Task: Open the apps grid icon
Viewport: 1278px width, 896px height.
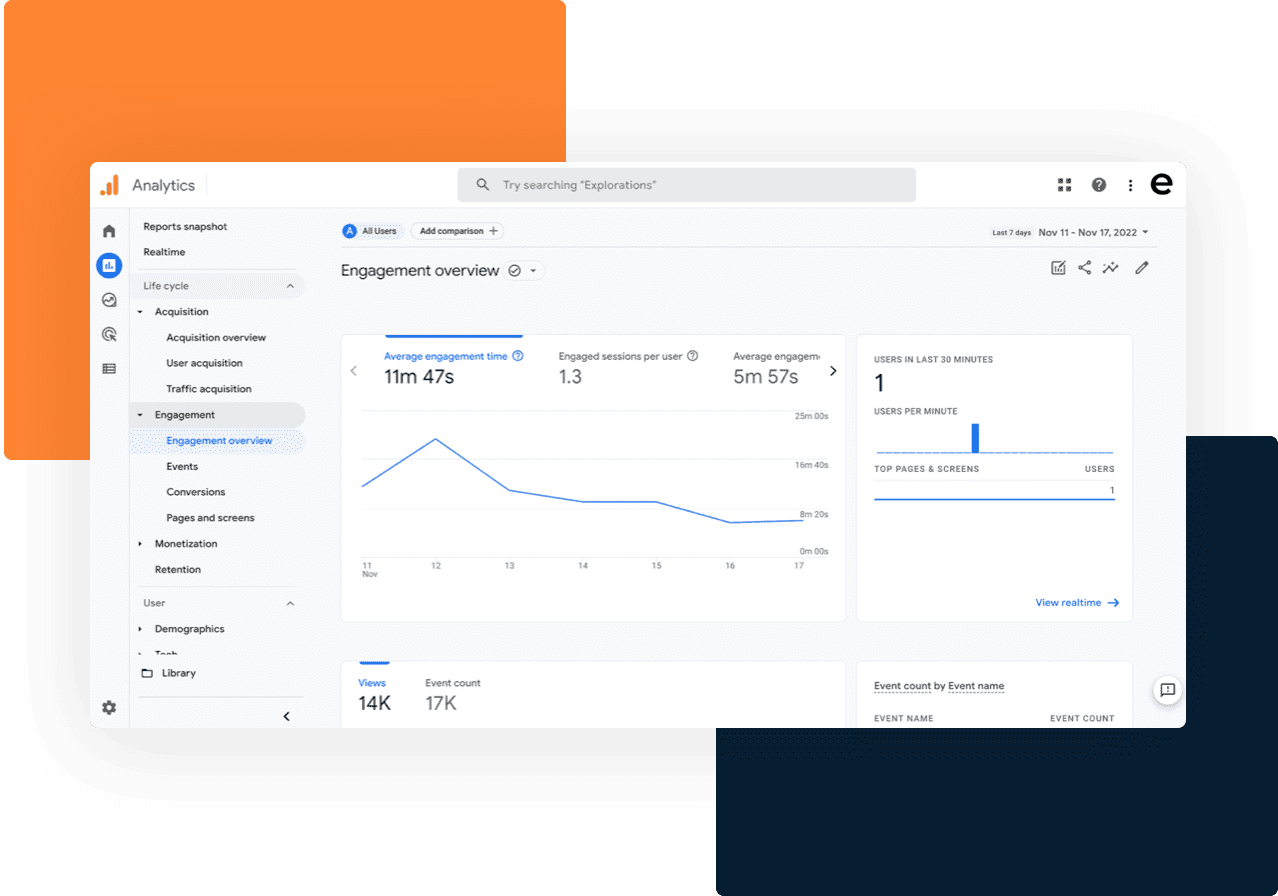Action: (x=1064, y=185)
